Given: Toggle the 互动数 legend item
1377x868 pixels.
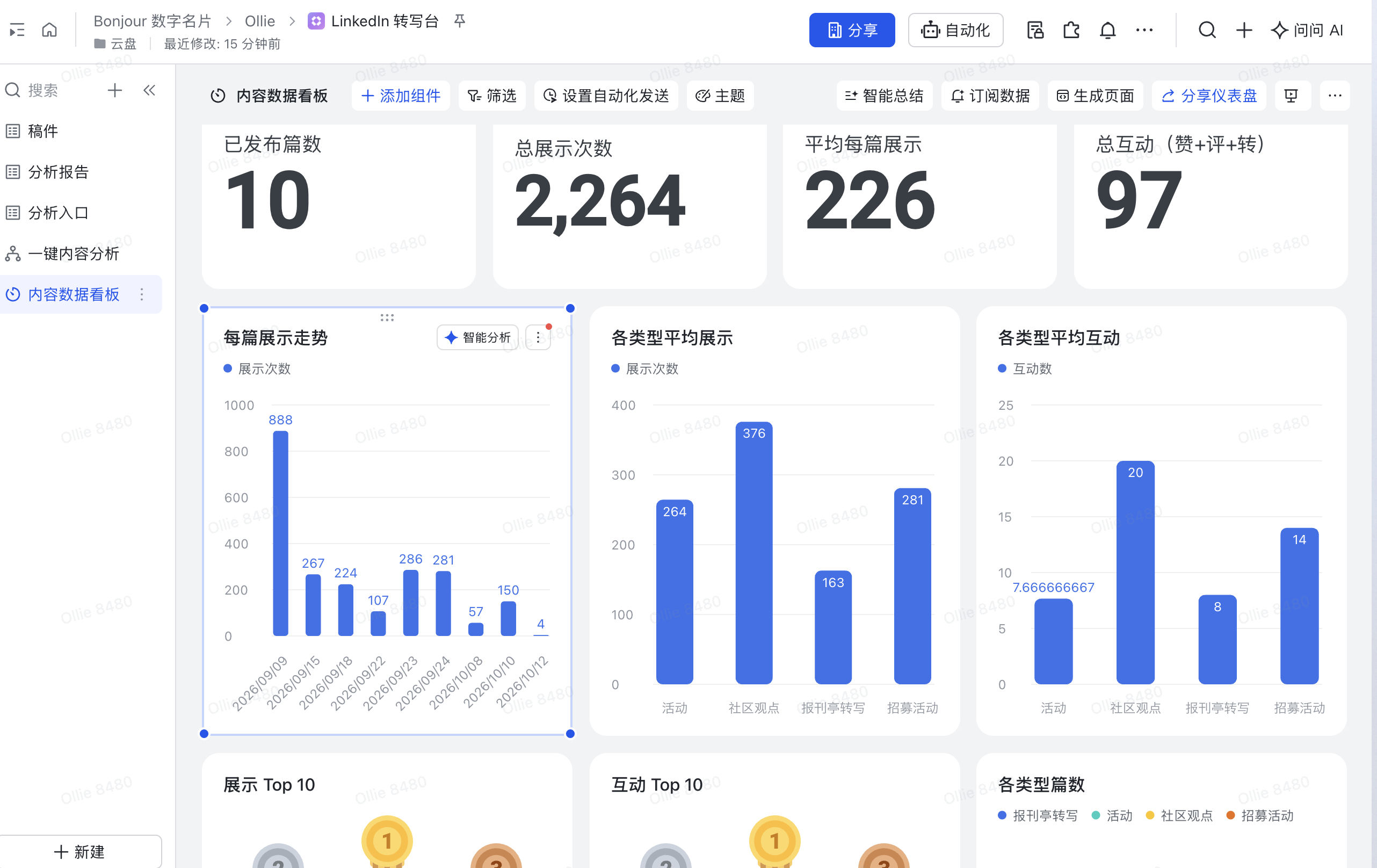Looking at the screenshot, I should tap(1025, 368).
